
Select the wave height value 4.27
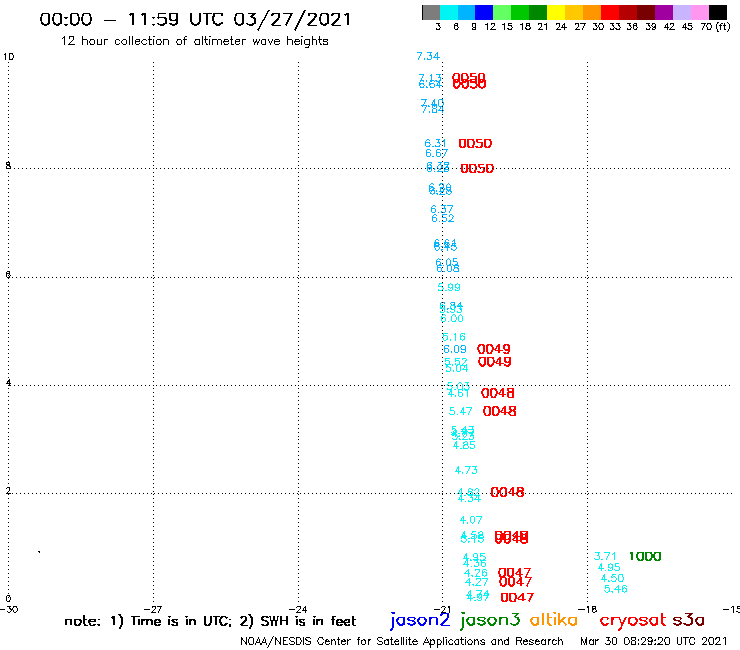(x=477, y=582)
